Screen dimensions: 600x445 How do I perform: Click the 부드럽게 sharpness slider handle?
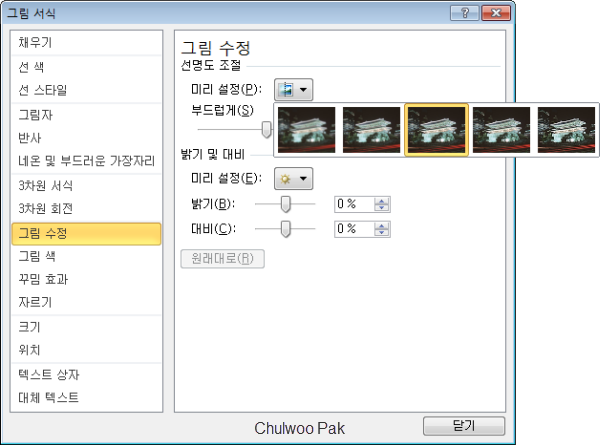tap(267, 129)
